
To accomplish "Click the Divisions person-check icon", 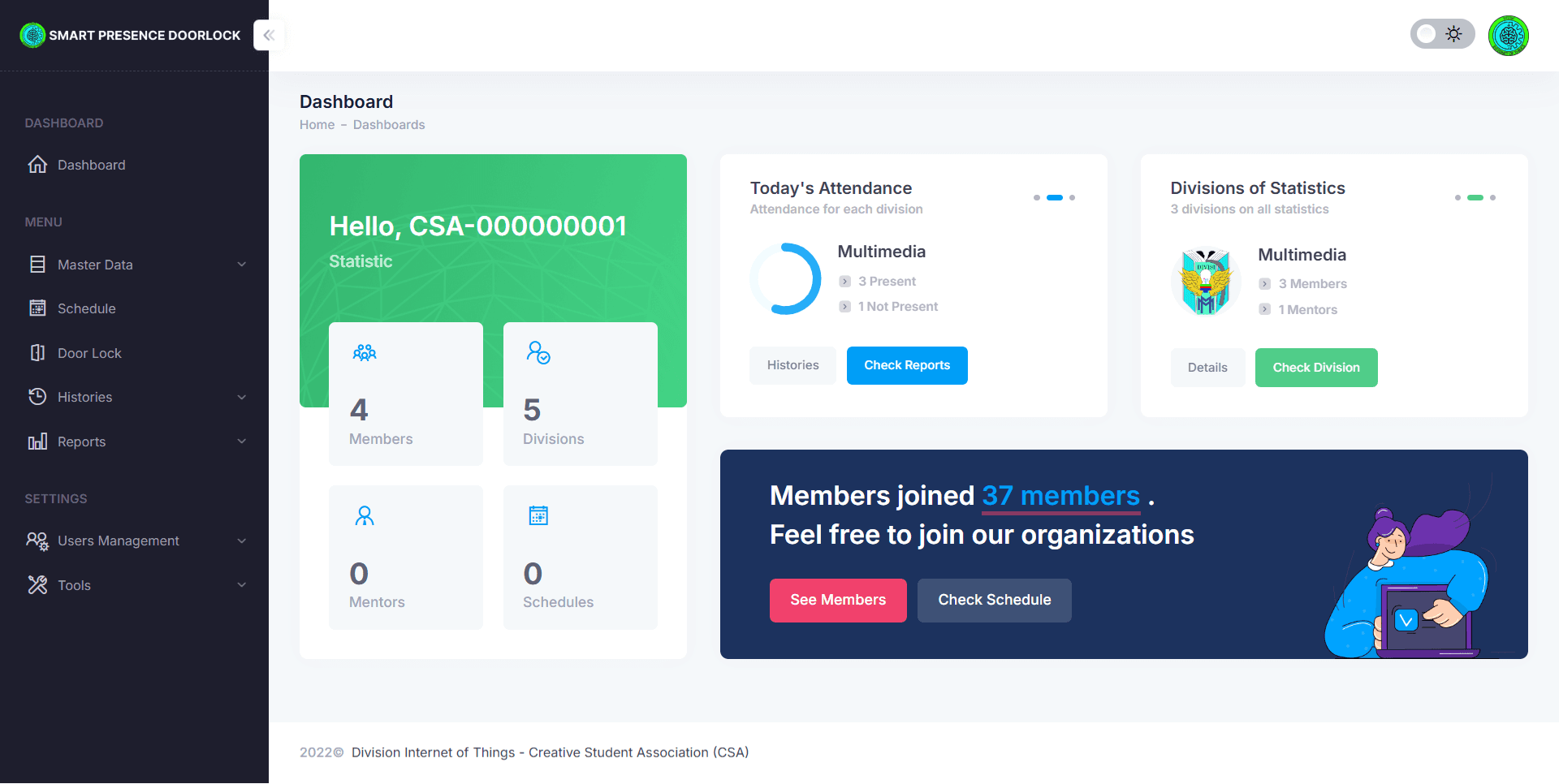I will [x=538, y=352].
